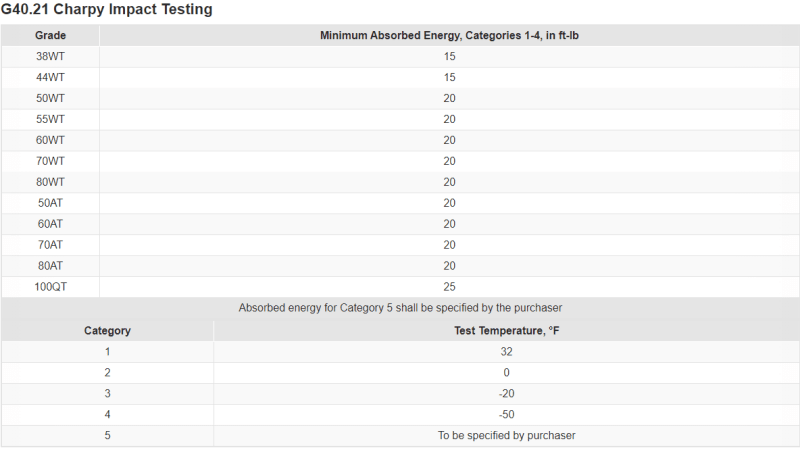
Task: Click the G40.21 Charpy Impact Testing heading
Action: [x=107, y=9]
